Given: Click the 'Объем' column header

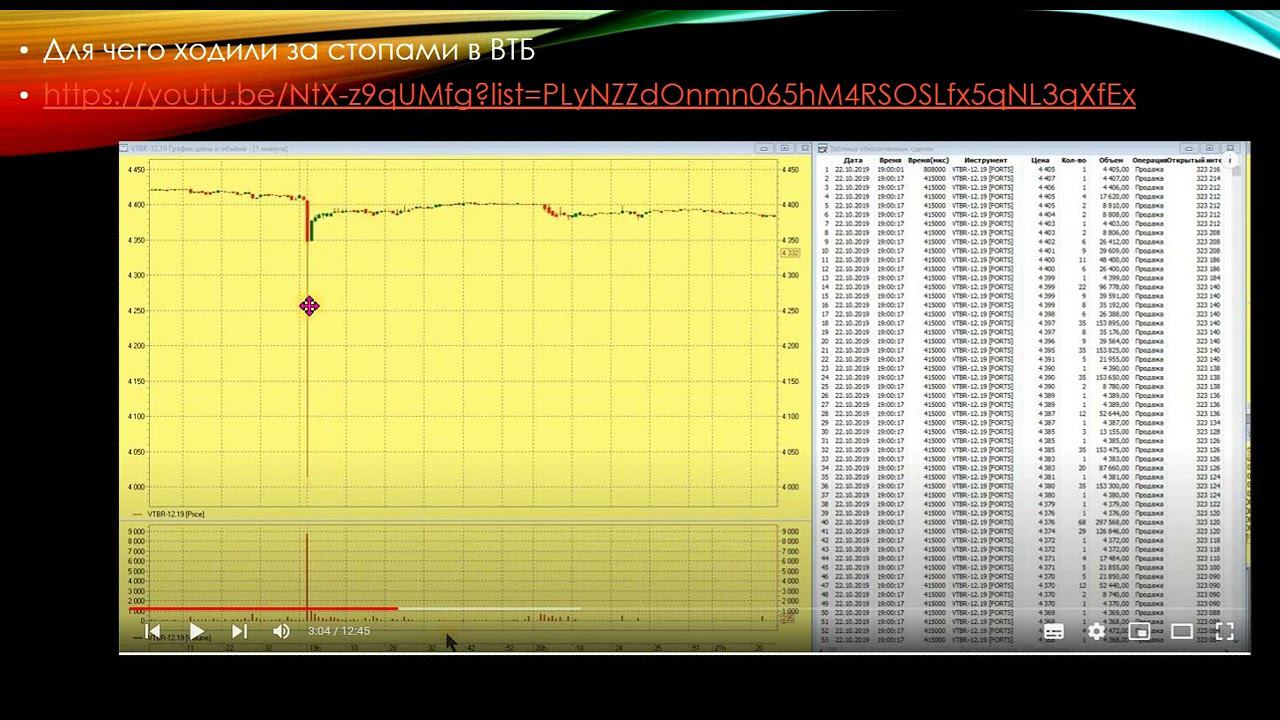Looking at the screenshot, I should (x=1111, y=160).
